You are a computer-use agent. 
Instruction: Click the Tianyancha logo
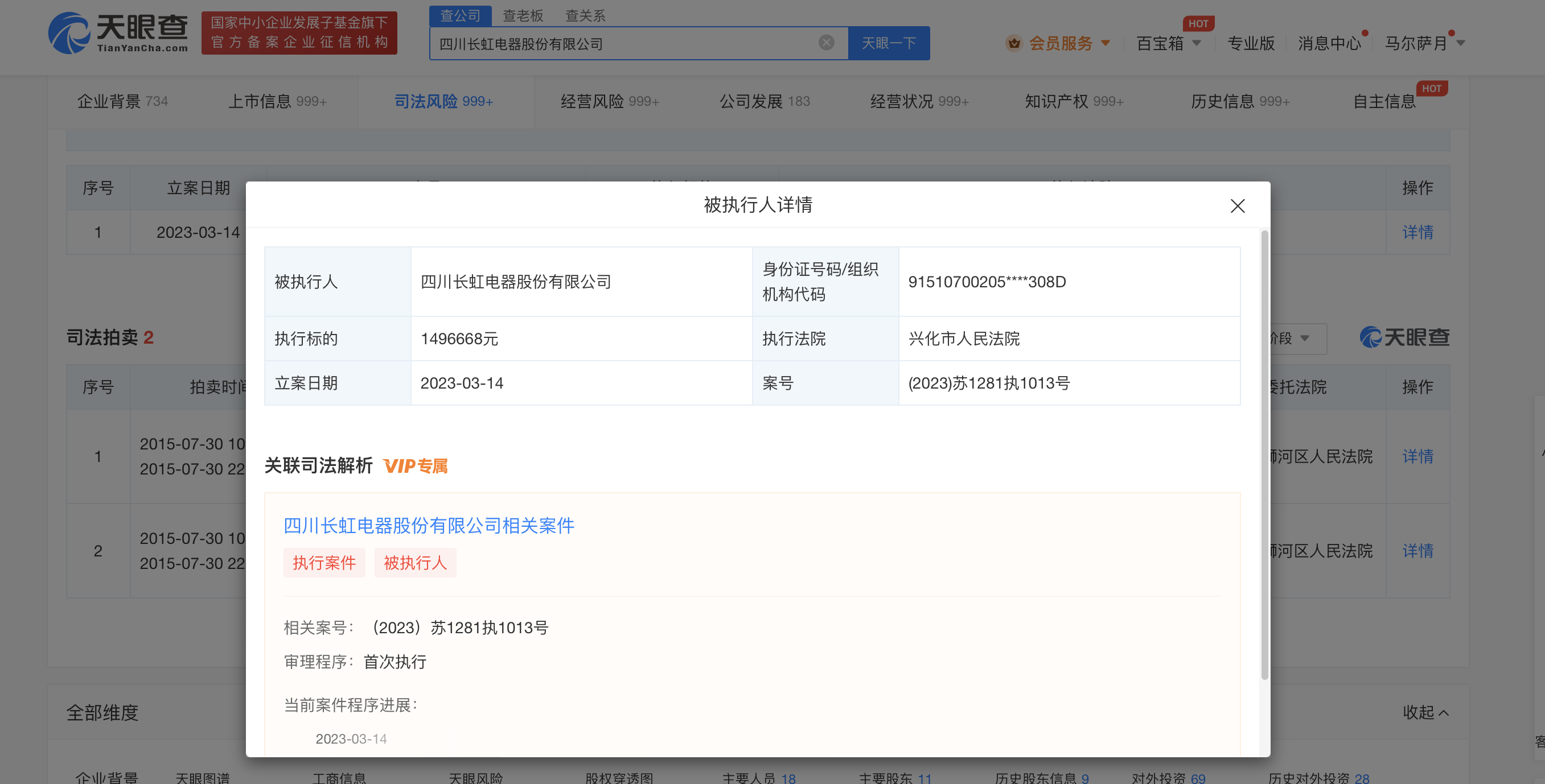coord(117,35)
